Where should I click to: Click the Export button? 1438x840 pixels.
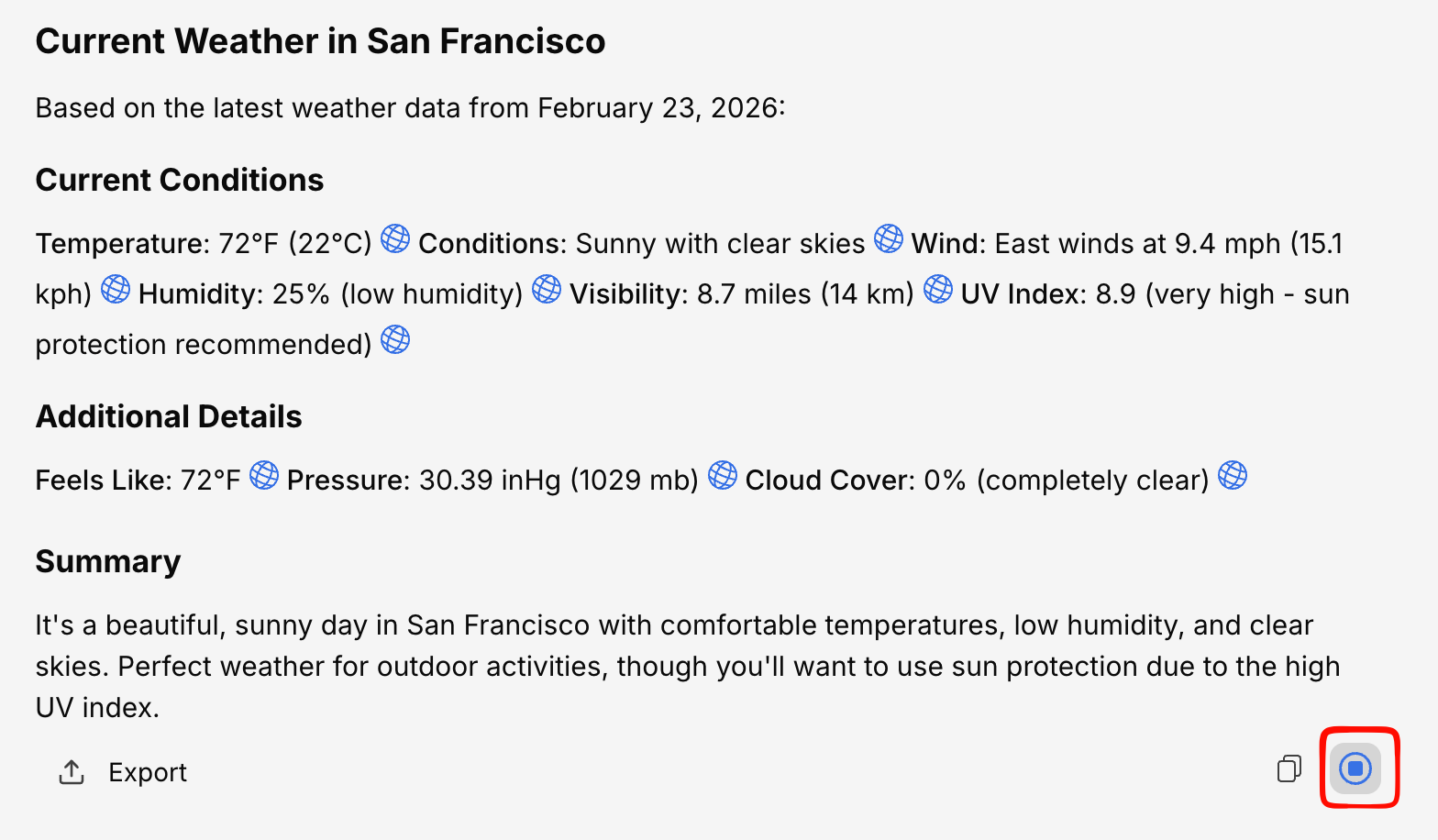pyautogui.click(x=123, y=772)
